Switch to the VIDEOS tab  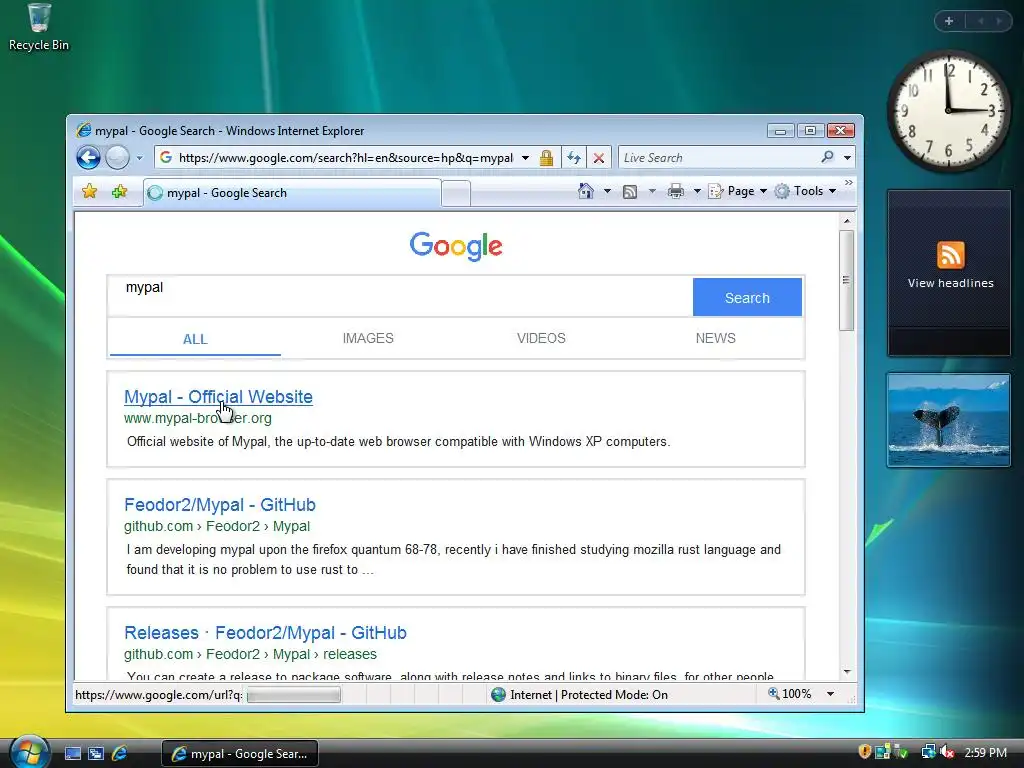pyautogui.click(x=541, y=338)
